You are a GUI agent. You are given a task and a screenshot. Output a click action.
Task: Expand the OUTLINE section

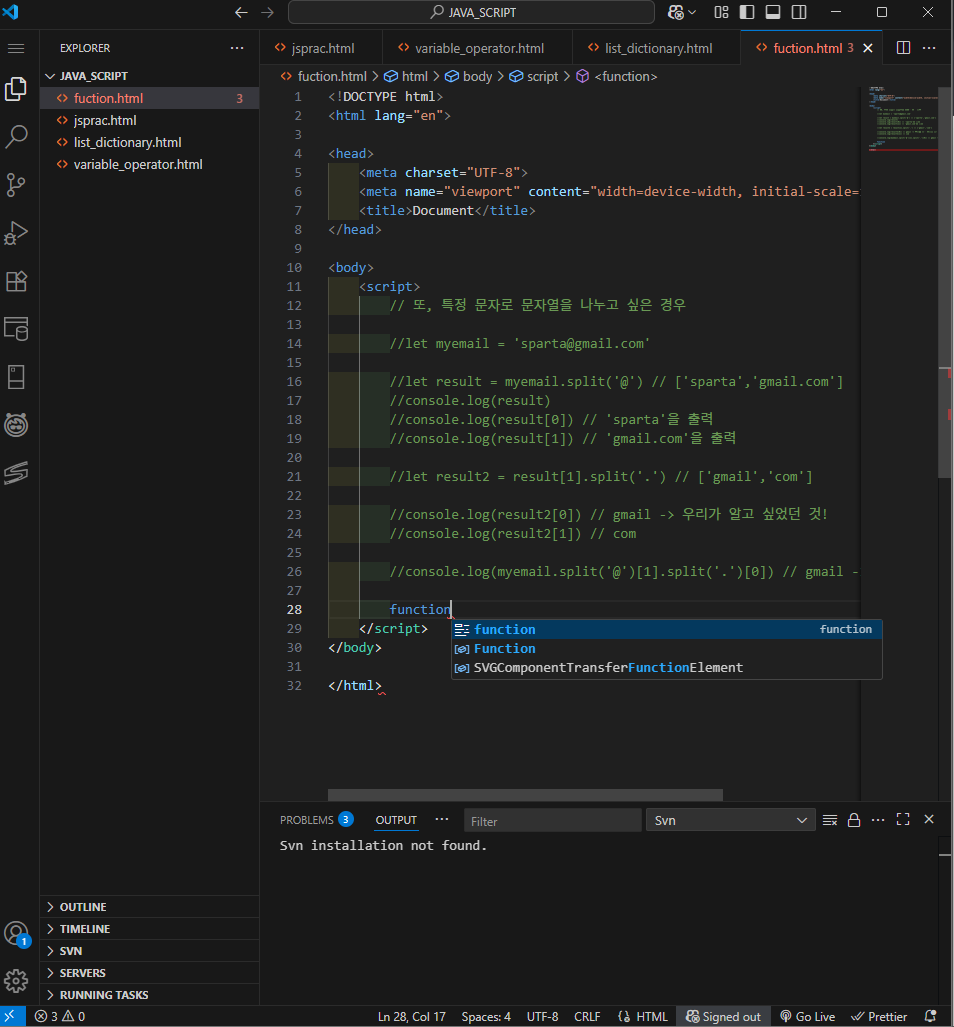coord(150,907)
